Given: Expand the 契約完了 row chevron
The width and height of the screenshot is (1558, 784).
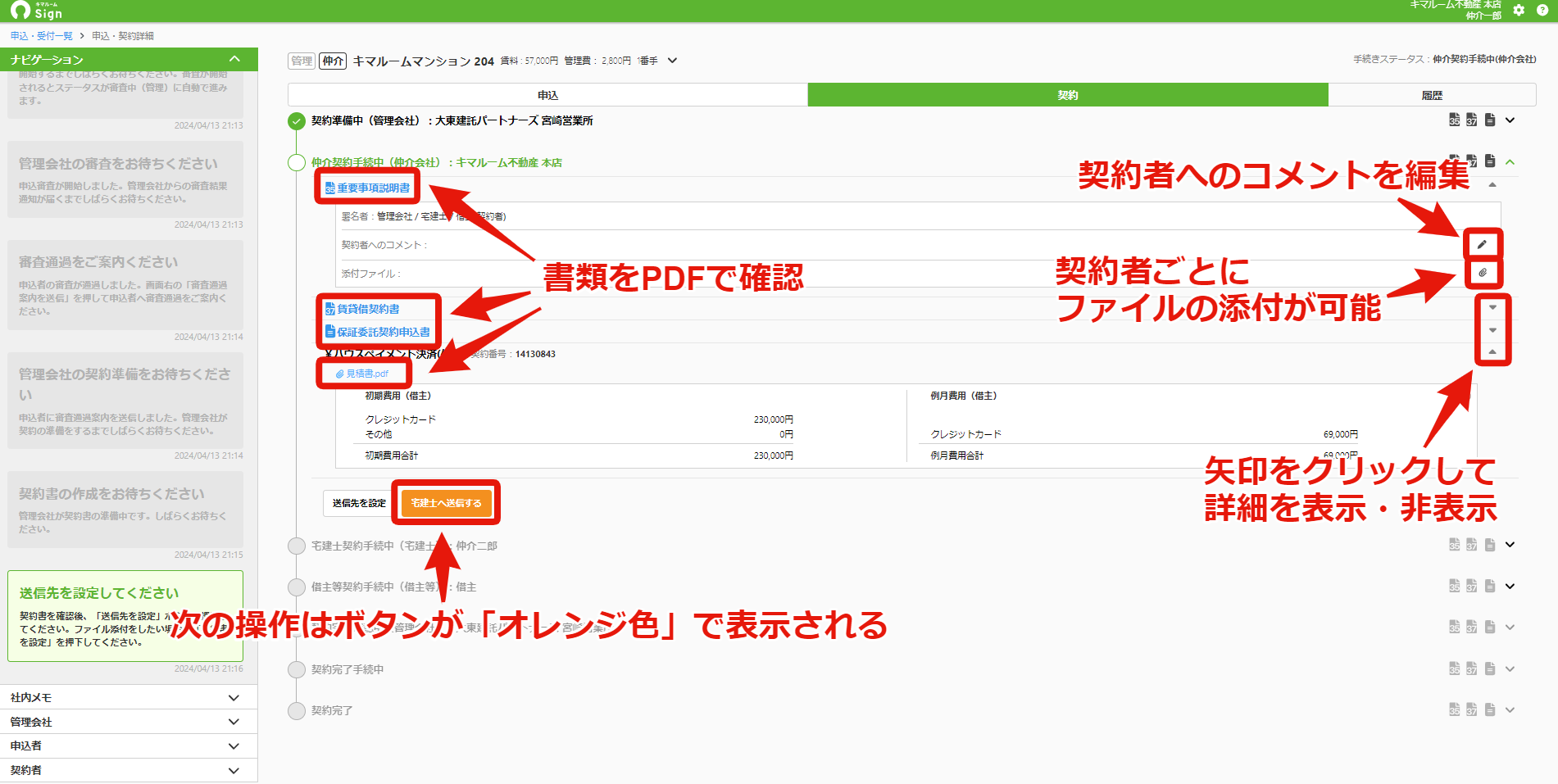Looking at the screenshot, I should pyautogui.click(x=1510, y=709).
